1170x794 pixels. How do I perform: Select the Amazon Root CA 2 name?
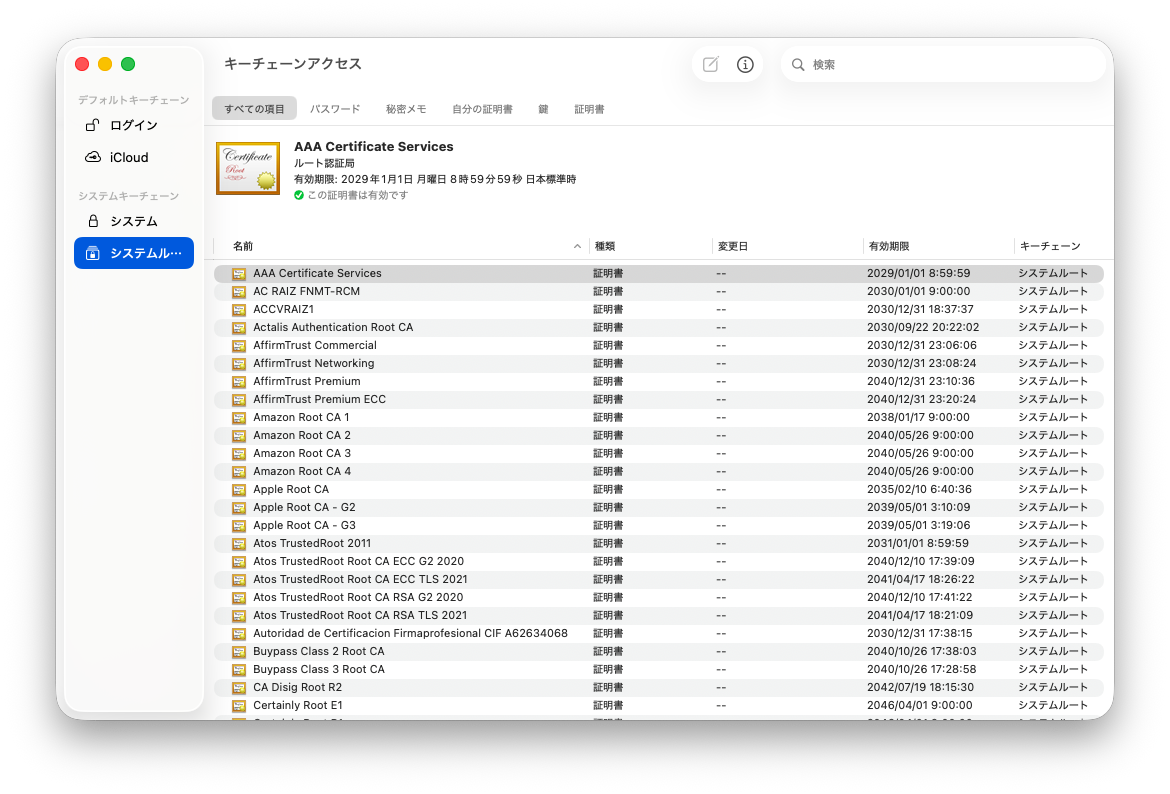[x=301, y=435]
